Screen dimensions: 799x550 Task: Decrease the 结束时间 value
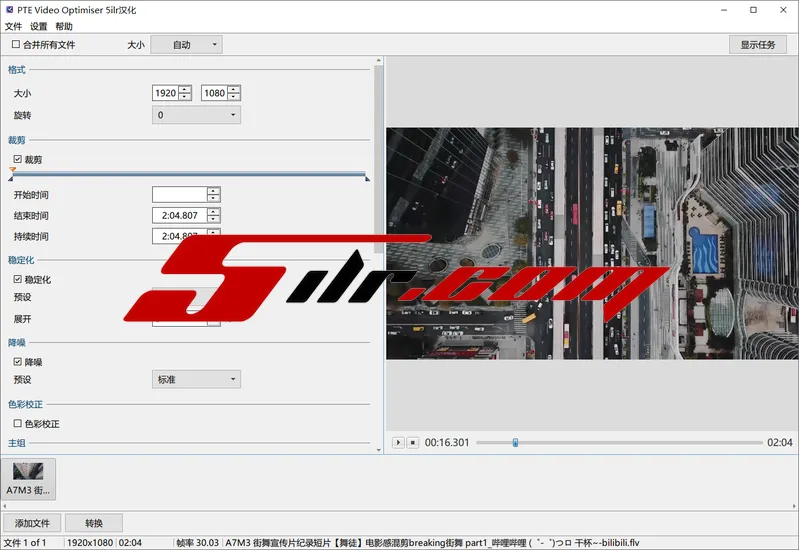tap(214, 219)
